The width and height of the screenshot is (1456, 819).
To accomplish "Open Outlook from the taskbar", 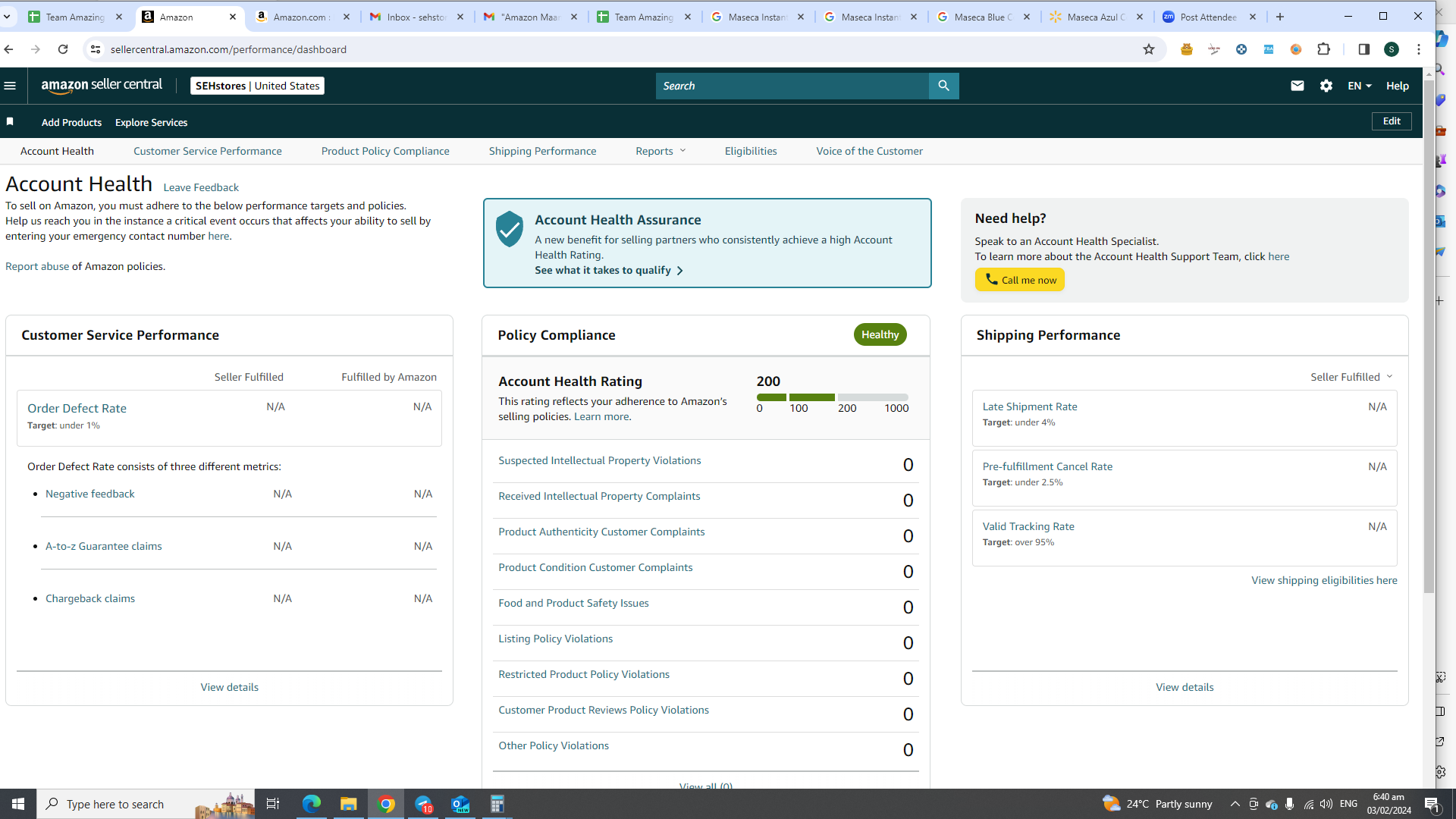I will point(460,804).
